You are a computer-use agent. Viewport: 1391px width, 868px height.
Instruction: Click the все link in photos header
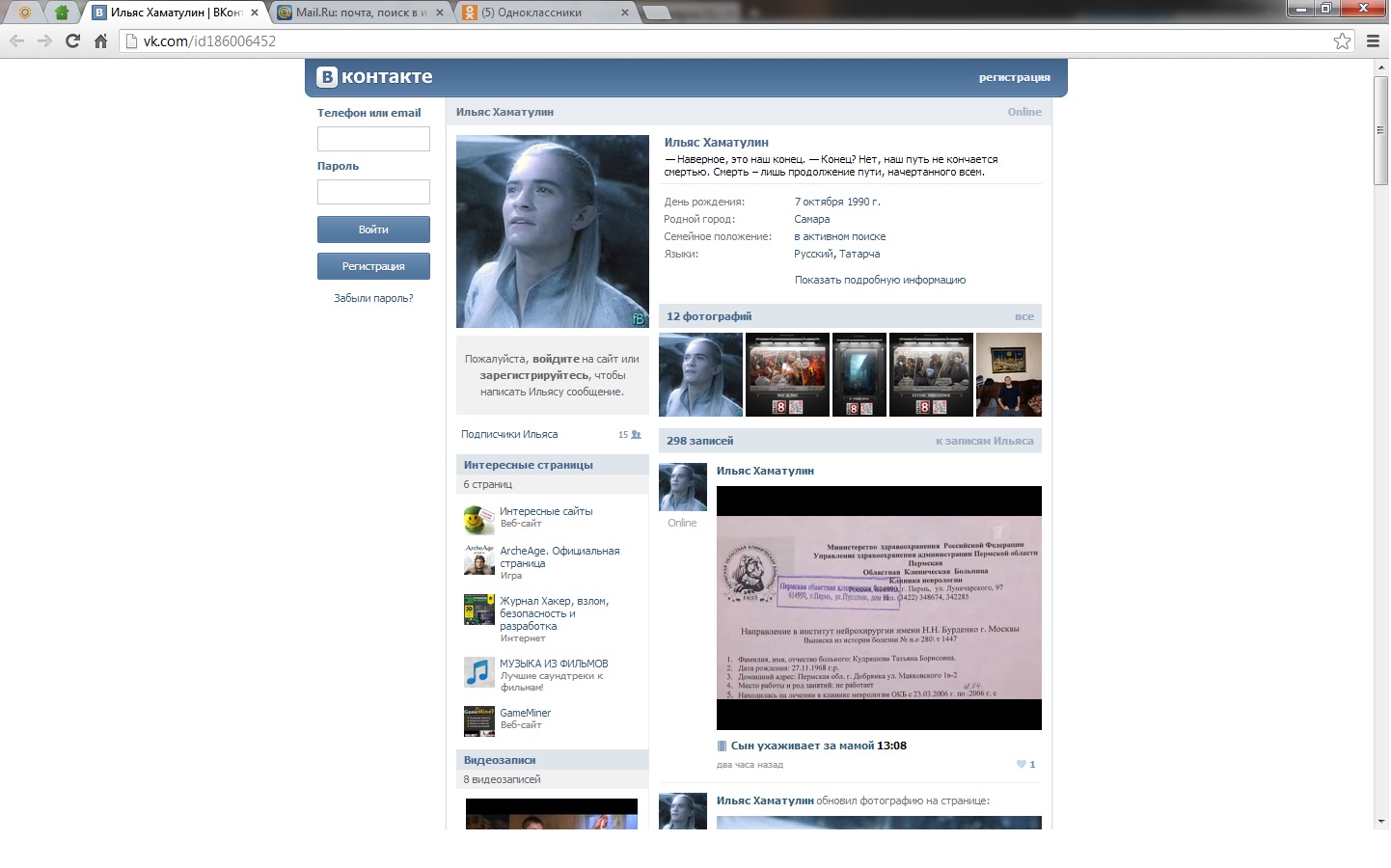(1024, 316)
